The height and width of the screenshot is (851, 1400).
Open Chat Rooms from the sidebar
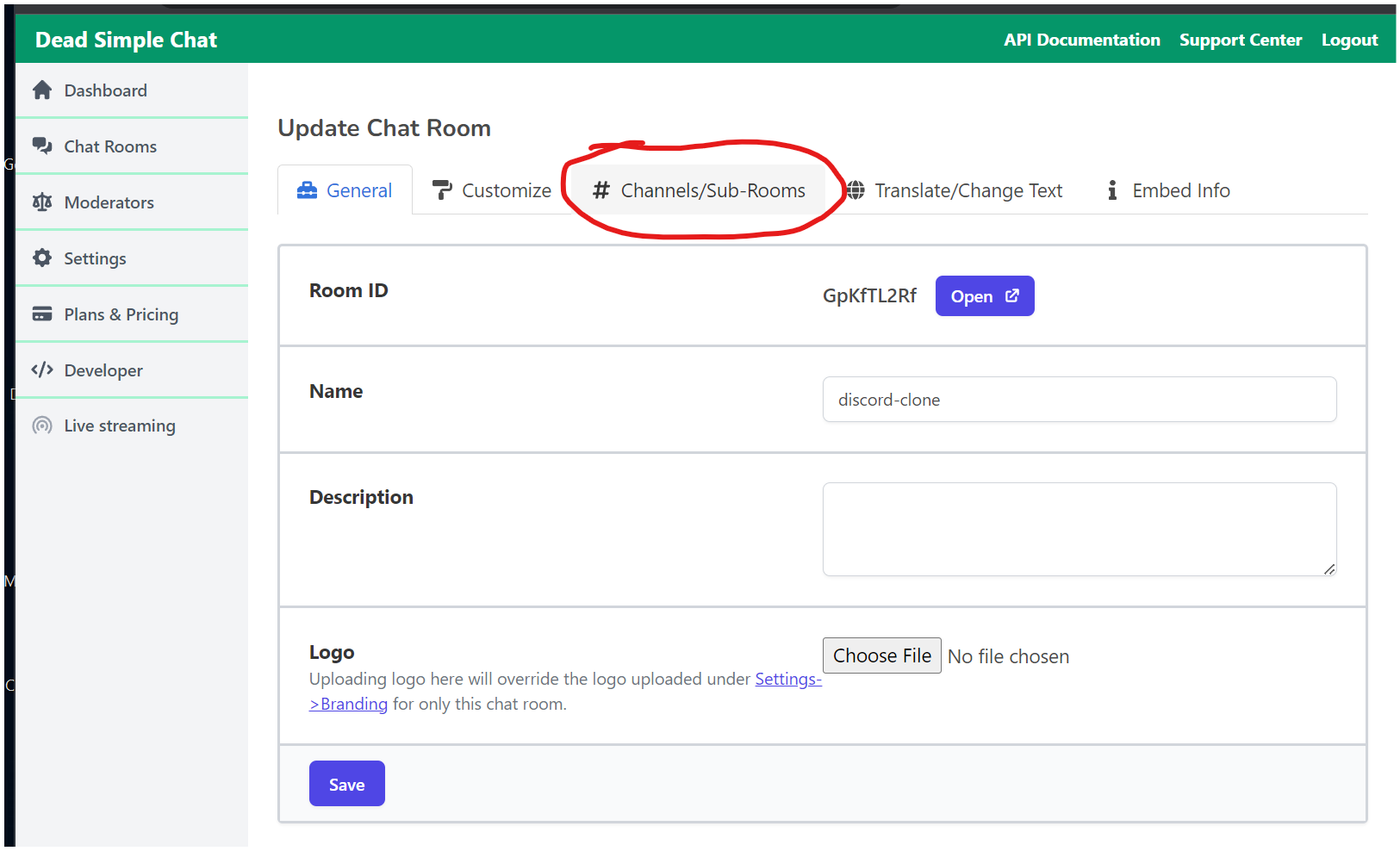[x=132, y=146]
